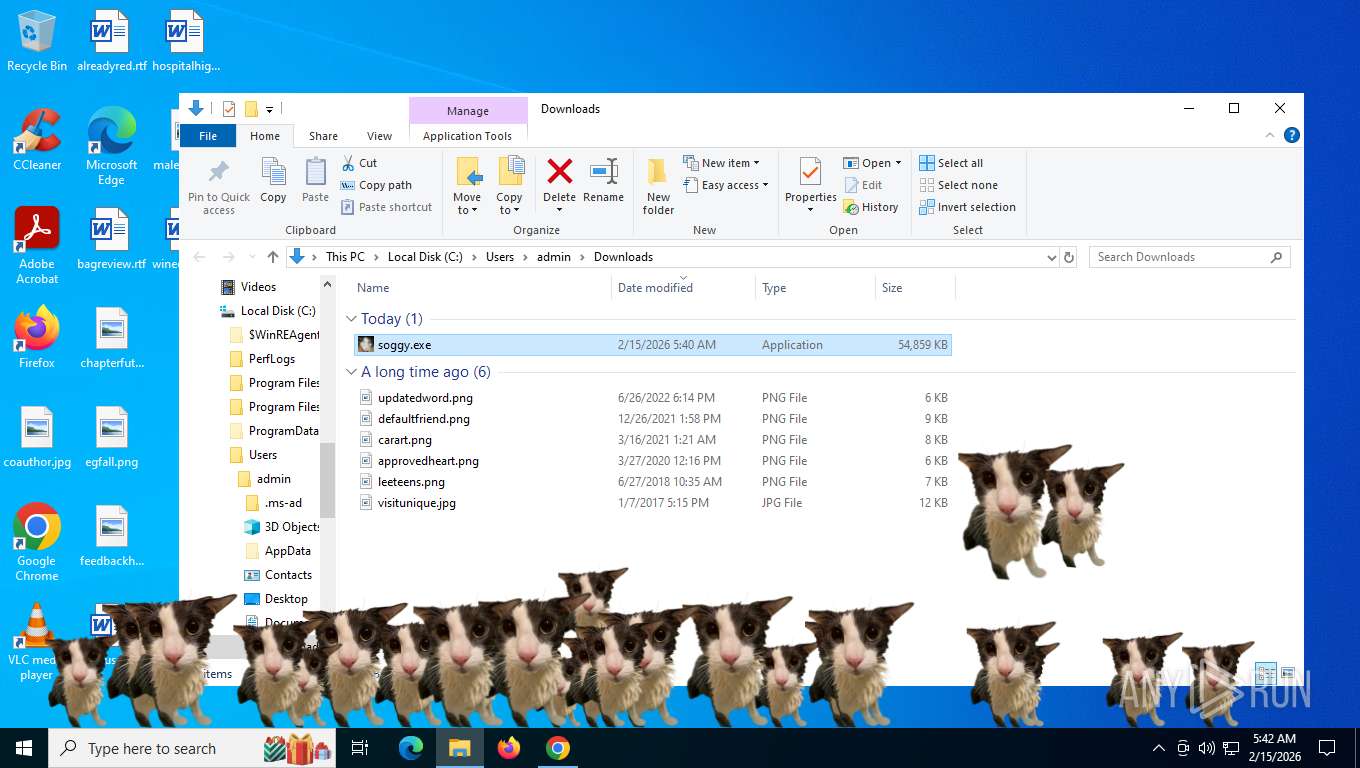This screenshot has width=1360, height=768.
Task: Select soggy.exe file
Action: (653, 345)
